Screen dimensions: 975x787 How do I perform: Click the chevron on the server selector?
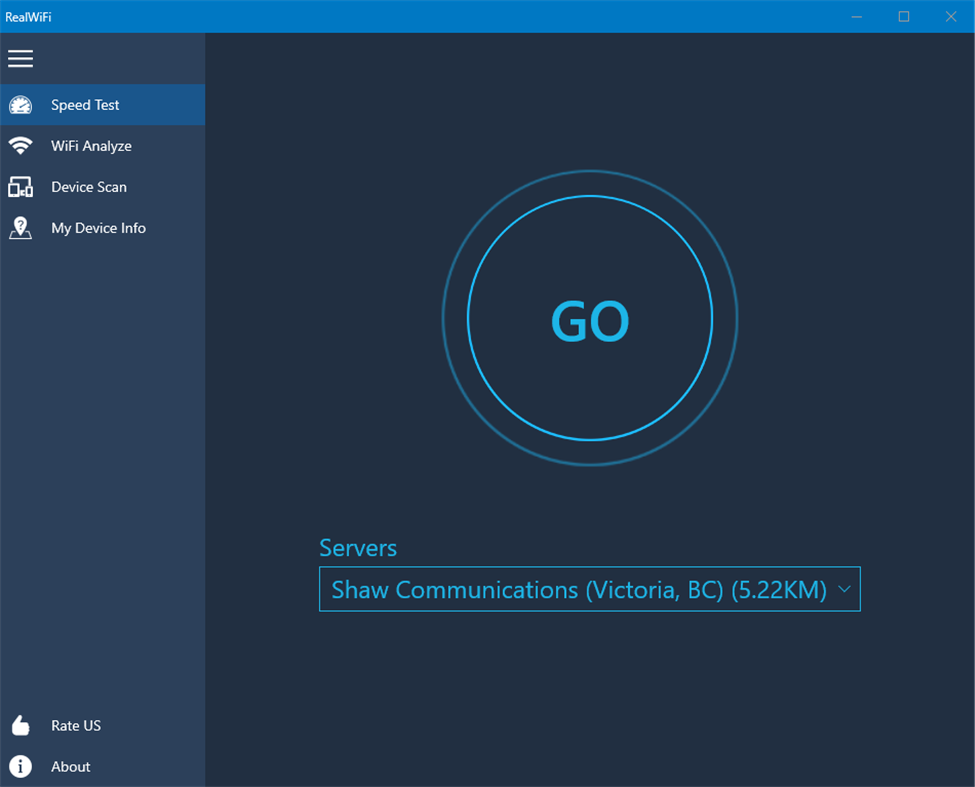[843, 589]
